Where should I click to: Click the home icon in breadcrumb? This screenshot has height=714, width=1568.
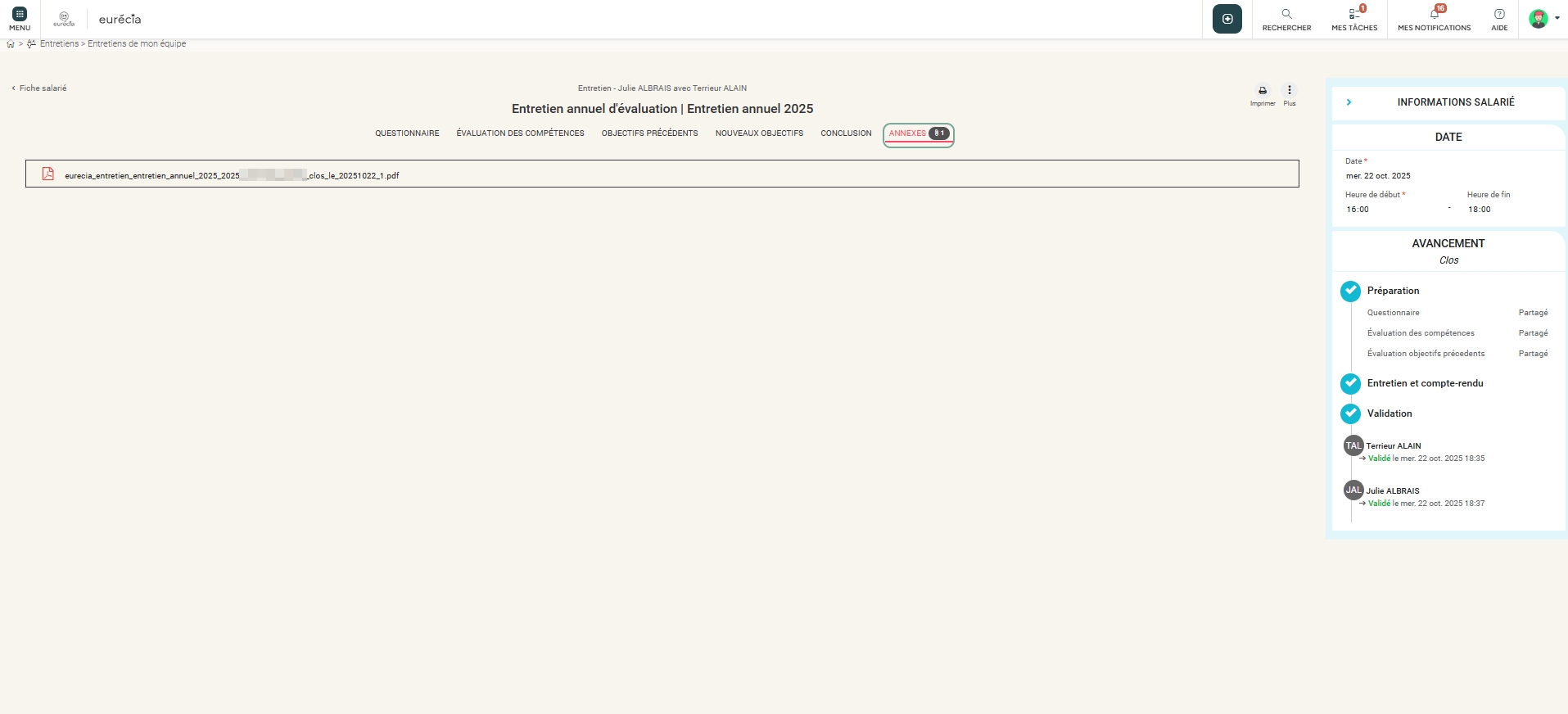tap(11, 44)
